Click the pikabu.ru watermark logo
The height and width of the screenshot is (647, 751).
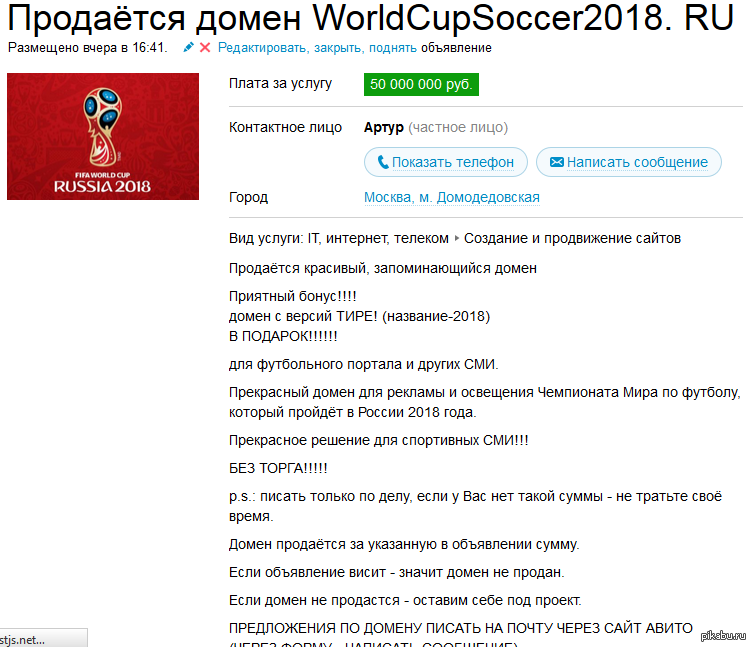pyautogui.click(x=723, y=636)
